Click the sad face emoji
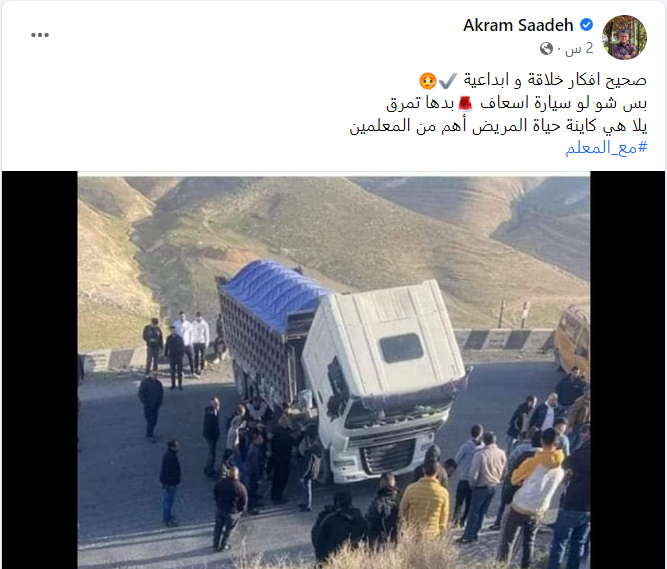This screenshot has width=667, height=569. pos(428,80)
